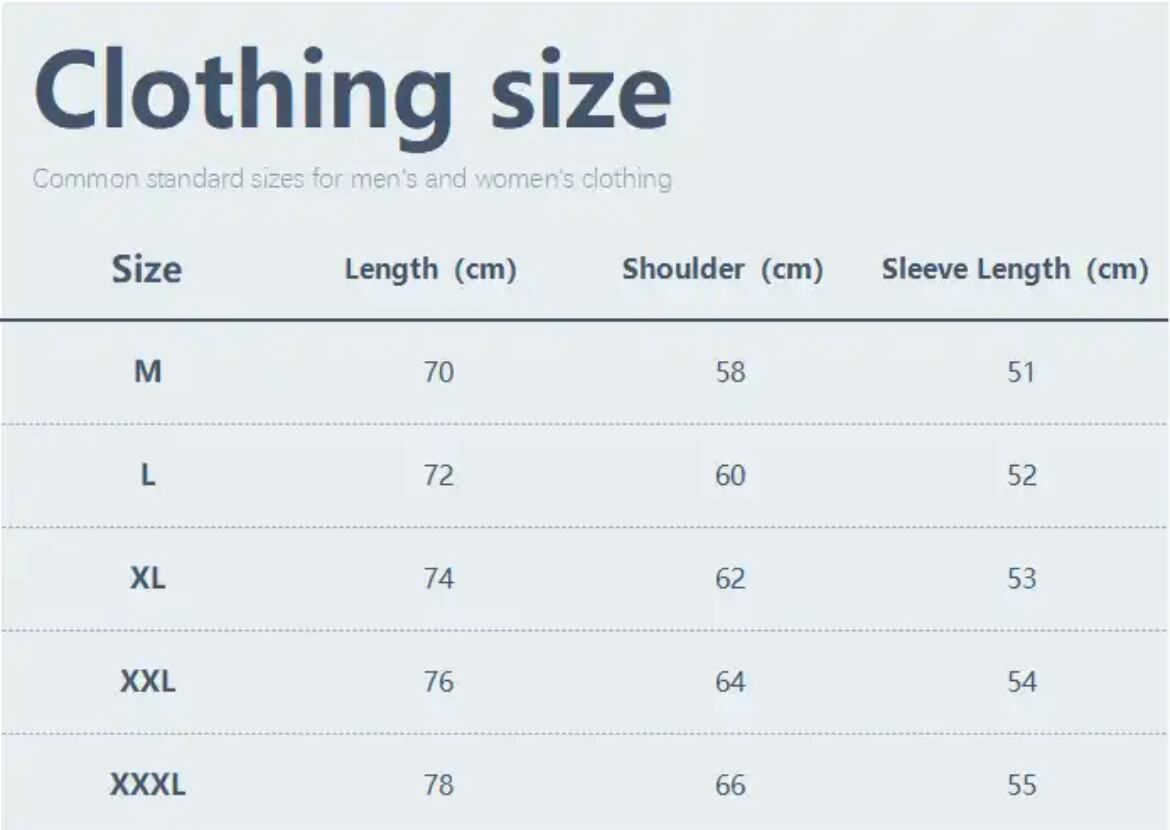Click the Length (cm) column header

point(430,269)
